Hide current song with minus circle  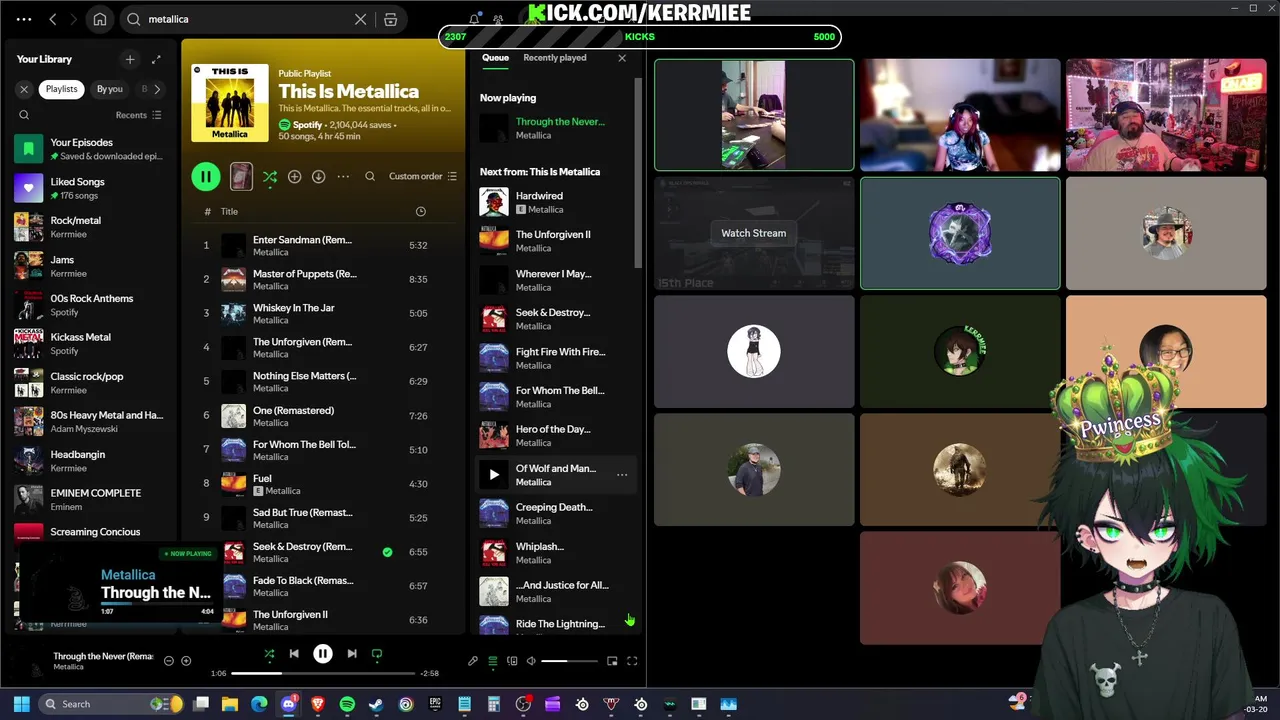168,660
